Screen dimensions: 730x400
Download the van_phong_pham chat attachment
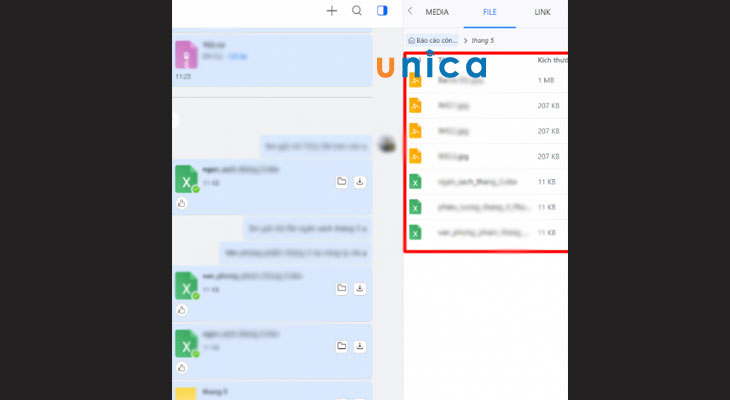tap(359, 288)
